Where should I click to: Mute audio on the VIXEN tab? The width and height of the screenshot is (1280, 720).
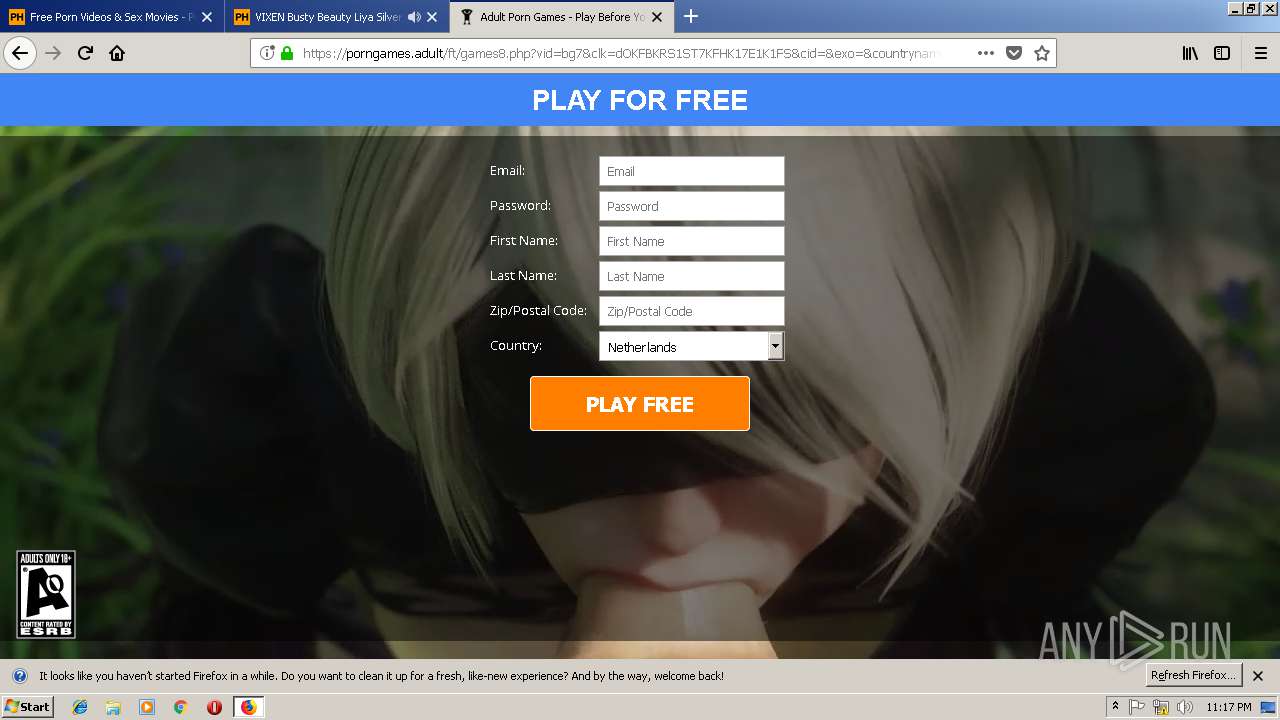pos(414,17)
